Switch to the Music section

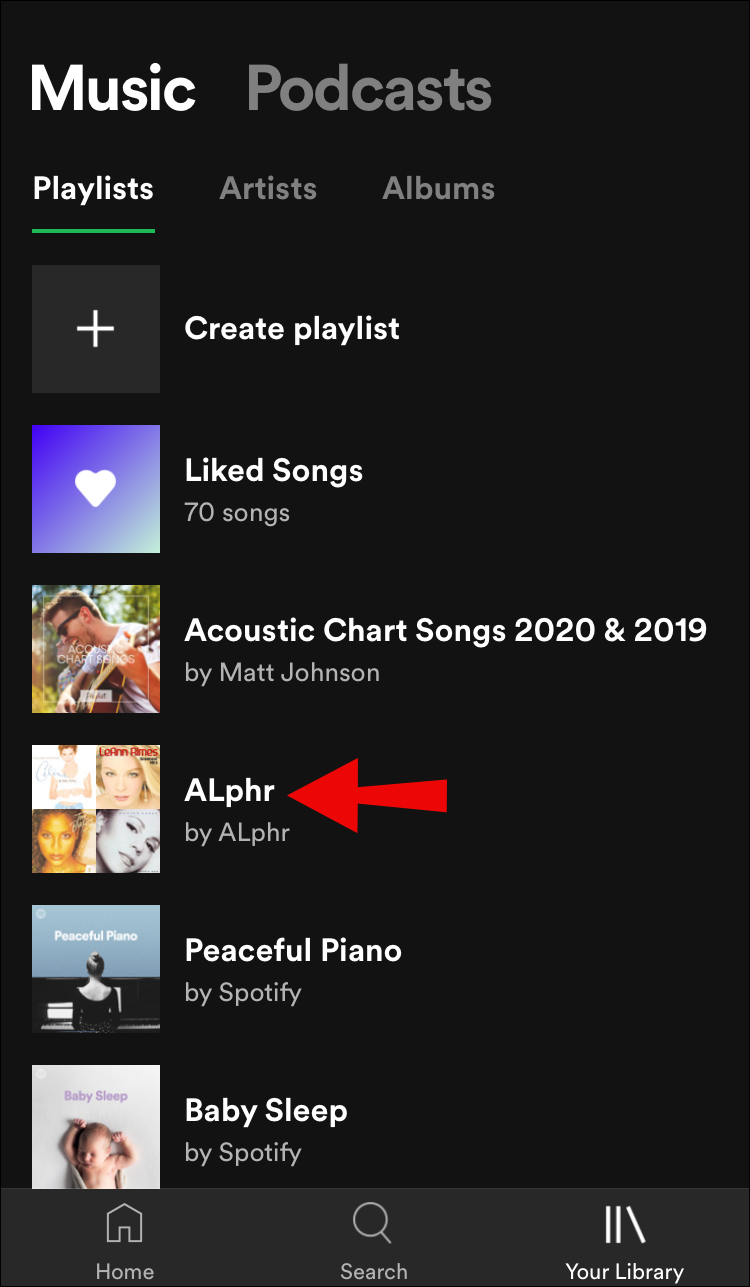coord(113,88)
